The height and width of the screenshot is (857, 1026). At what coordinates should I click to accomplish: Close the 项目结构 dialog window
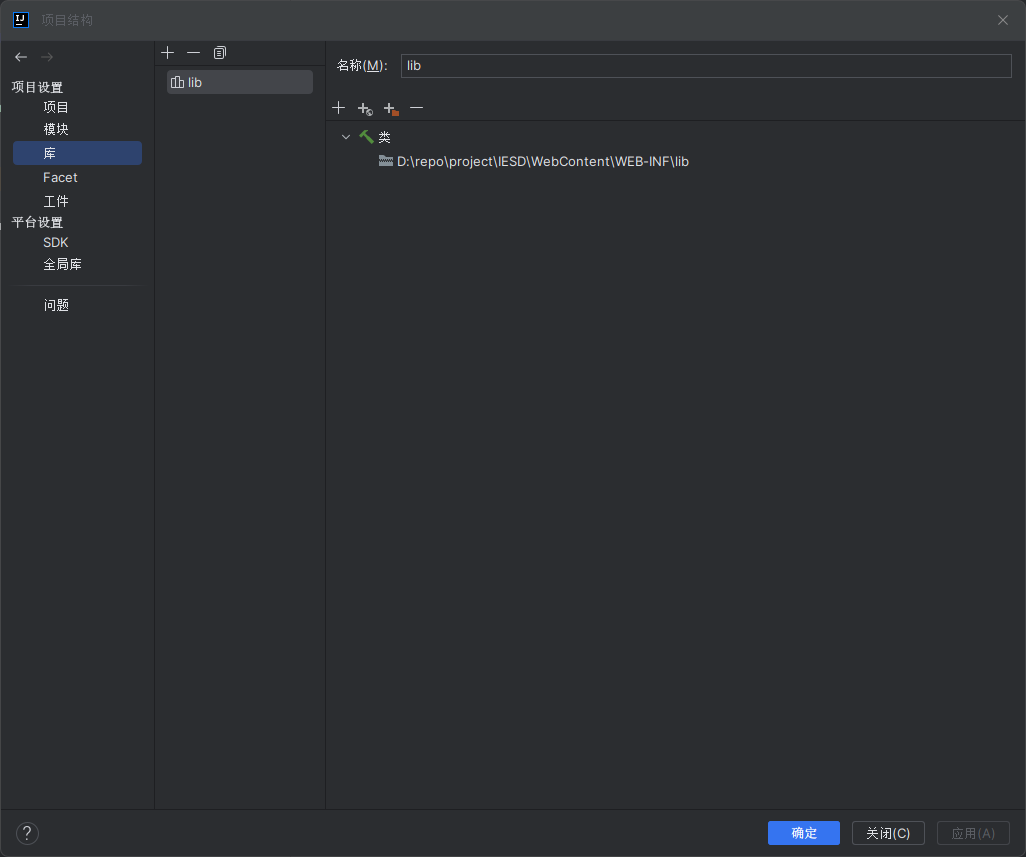(x=1002, y=20)
